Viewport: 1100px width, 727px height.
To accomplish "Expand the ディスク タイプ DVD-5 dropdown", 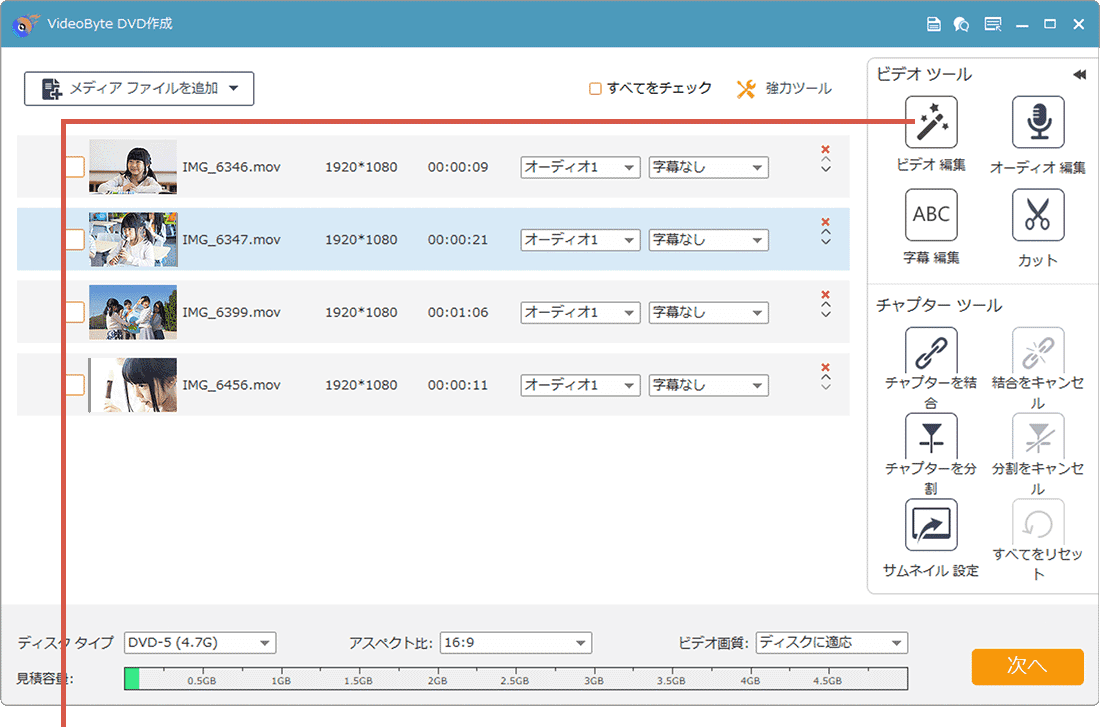I will pos(200,643).
